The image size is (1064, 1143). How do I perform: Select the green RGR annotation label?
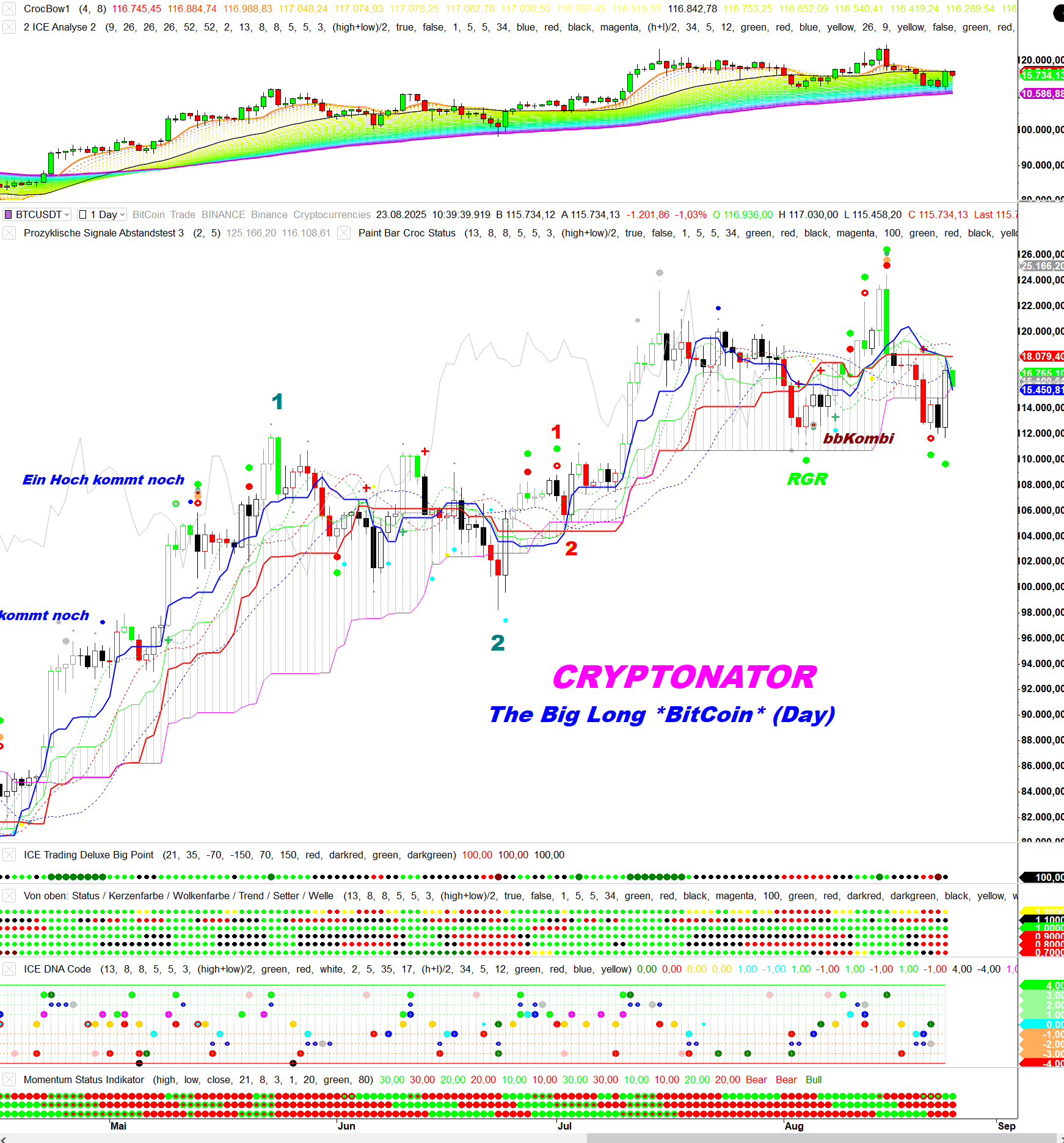pos(807,480)
